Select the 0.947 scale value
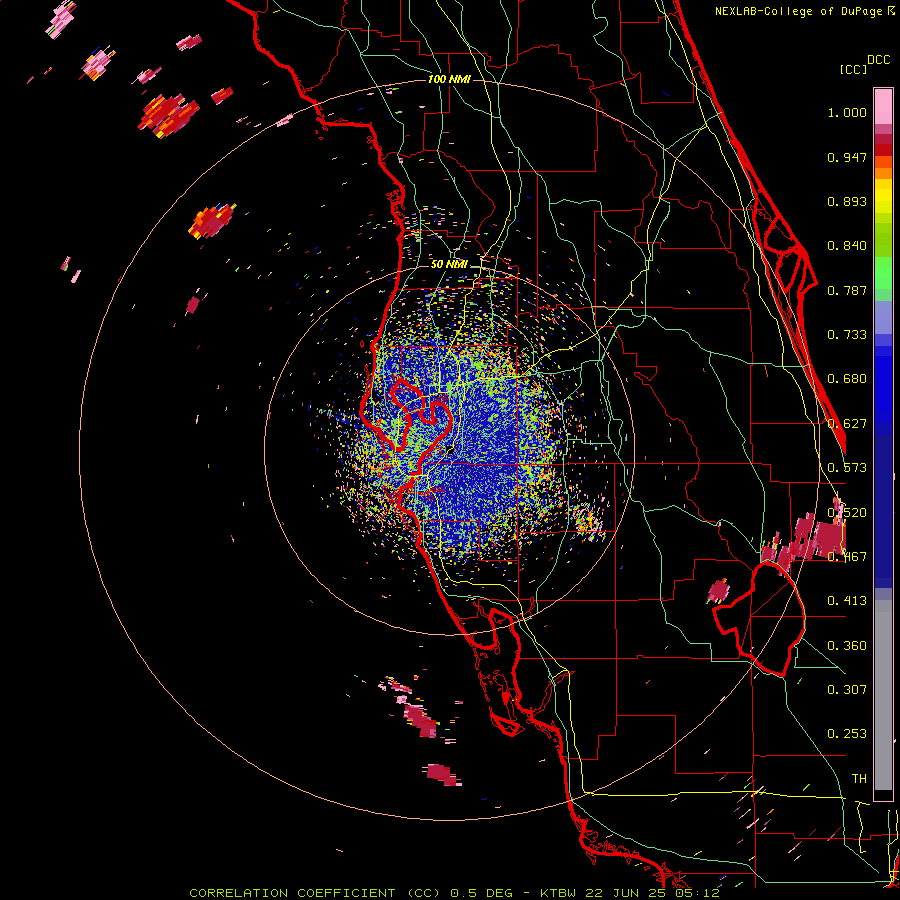 point(847,157)
